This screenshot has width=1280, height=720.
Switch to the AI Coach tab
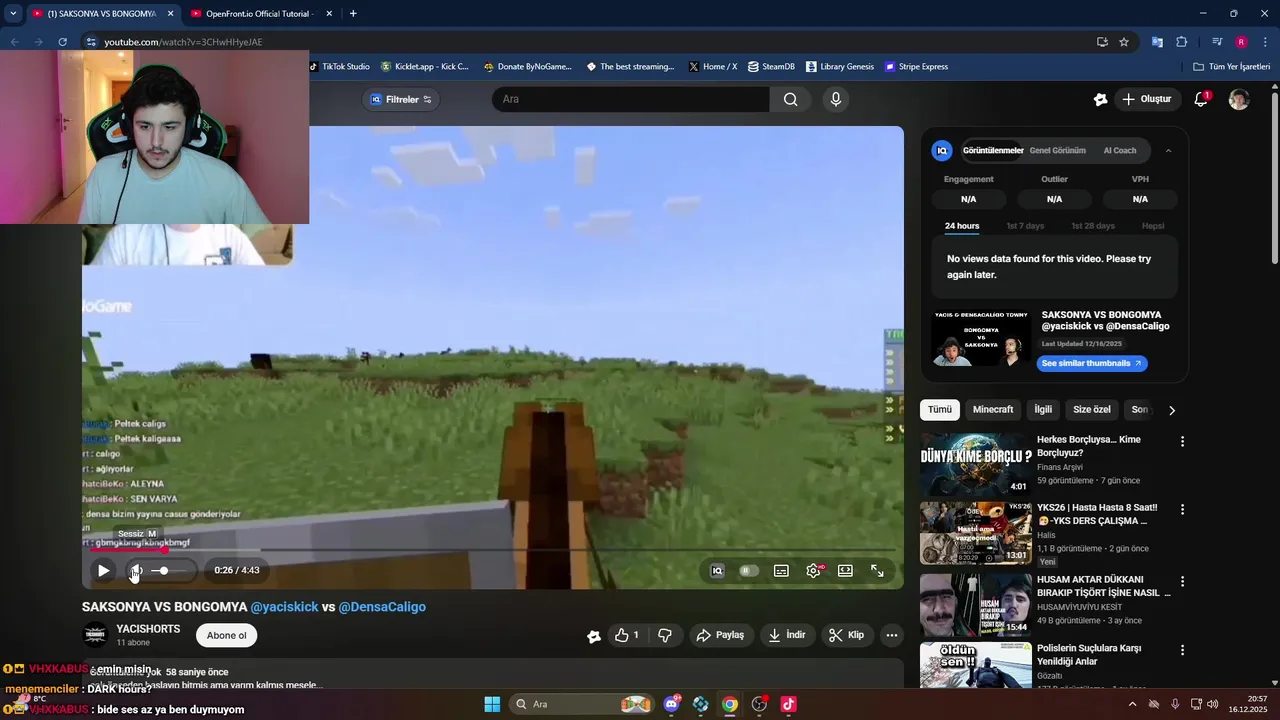pos(1120,151)
